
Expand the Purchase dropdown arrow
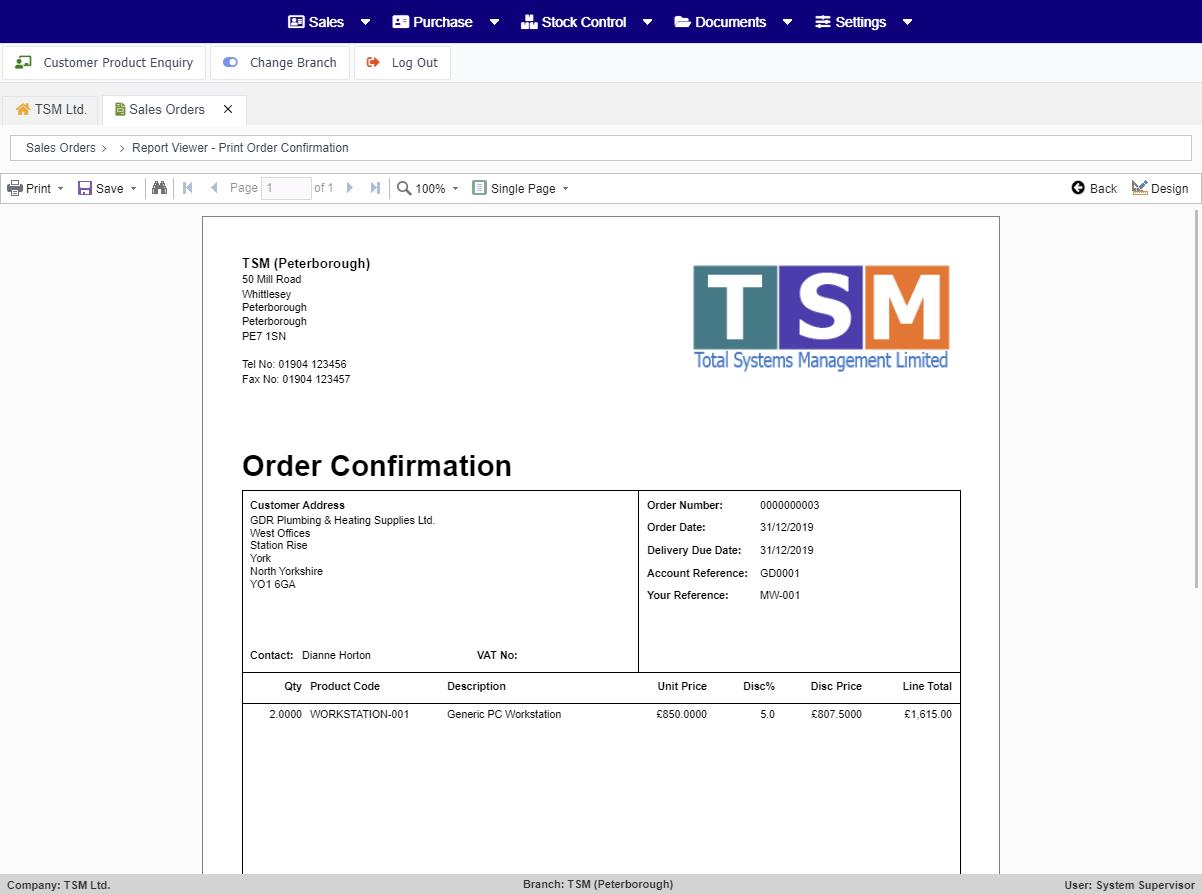coord(494,22)
